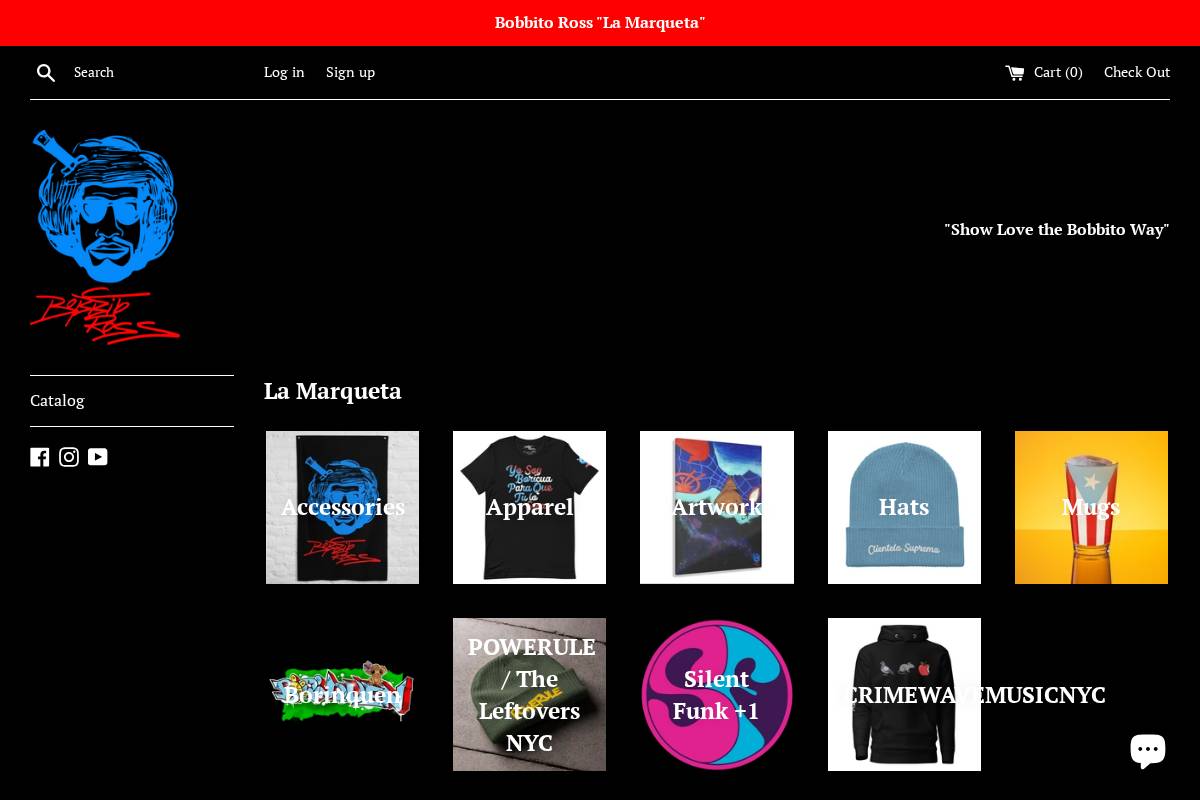View the CRIMEWAVEMUSICNYC collection

tap(904, 694)
